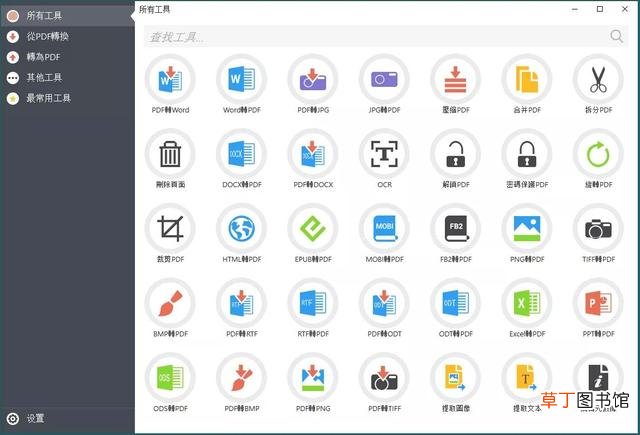Open the DOCX轉PDF tool

click(242, 154)
